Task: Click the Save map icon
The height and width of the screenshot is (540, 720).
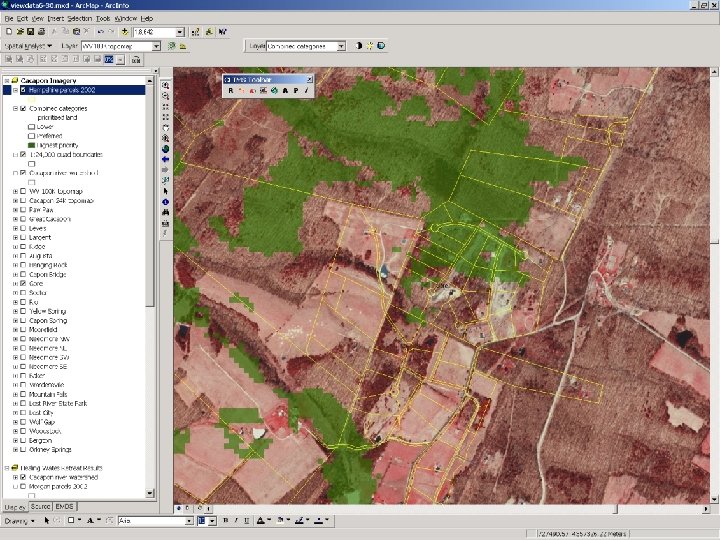Action: pyautogui.click(x=32, y=32)
